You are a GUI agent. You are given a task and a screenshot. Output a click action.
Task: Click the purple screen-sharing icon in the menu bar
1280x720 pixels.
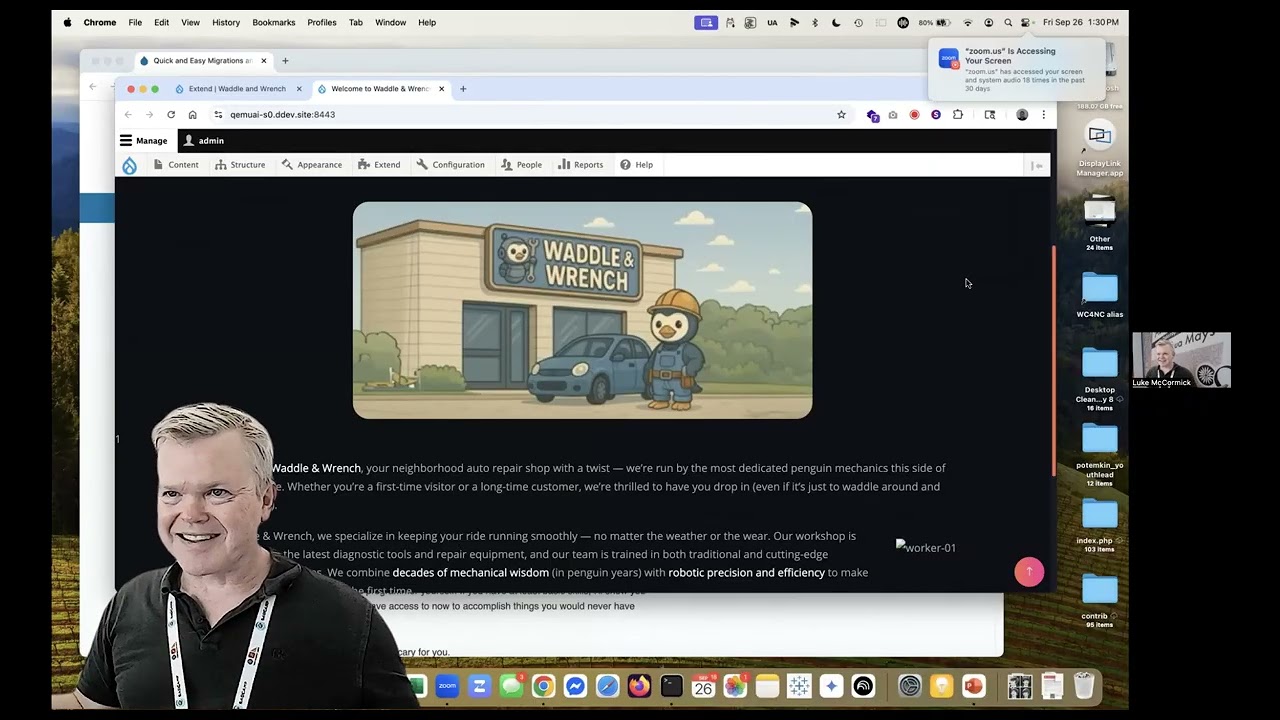click(x=706, y=22)
